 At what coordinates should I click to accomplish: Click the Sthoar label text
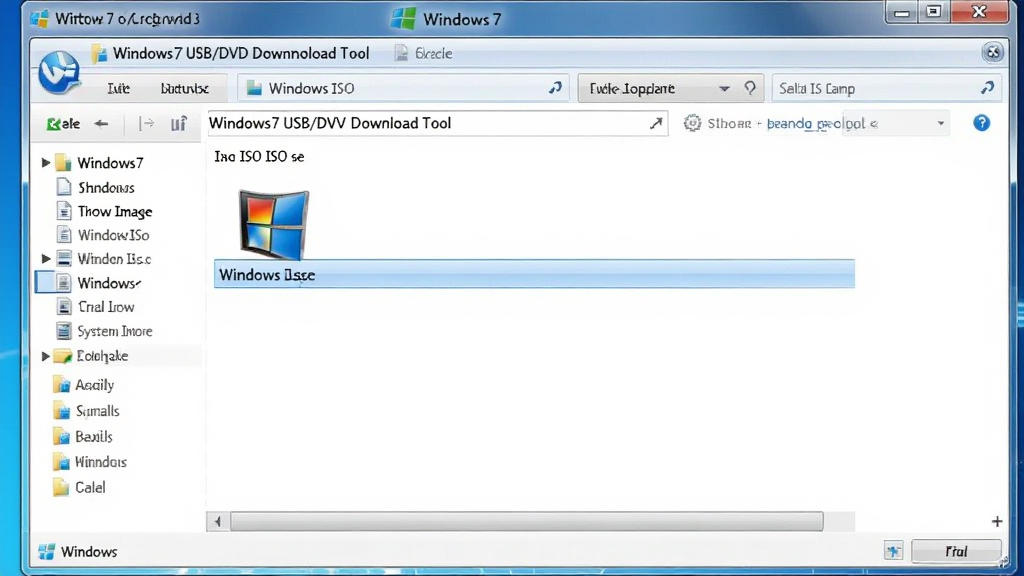(729, 123)
